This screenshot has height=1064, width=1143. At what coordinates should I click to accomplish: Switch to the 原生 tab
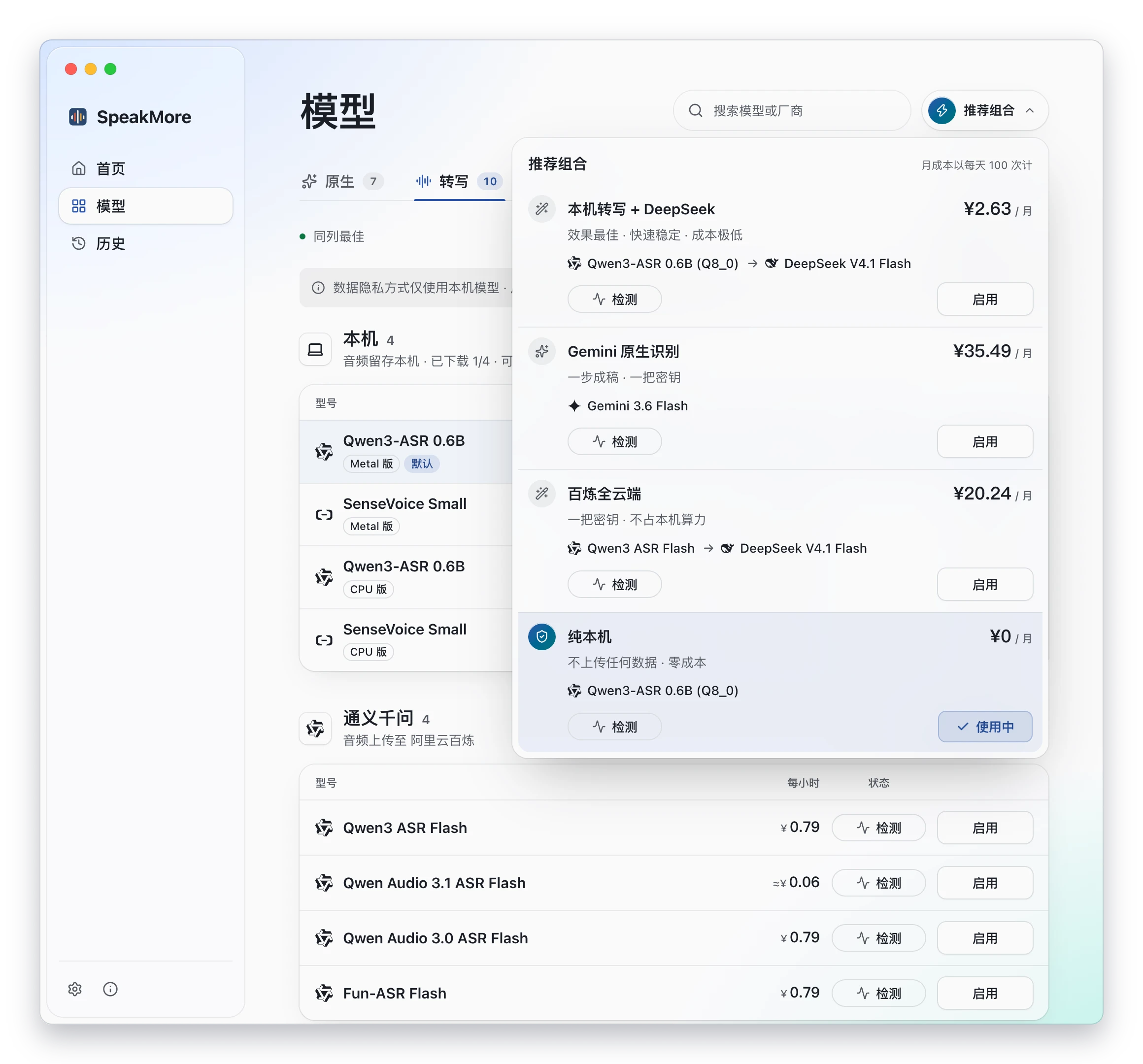(343, 182)
